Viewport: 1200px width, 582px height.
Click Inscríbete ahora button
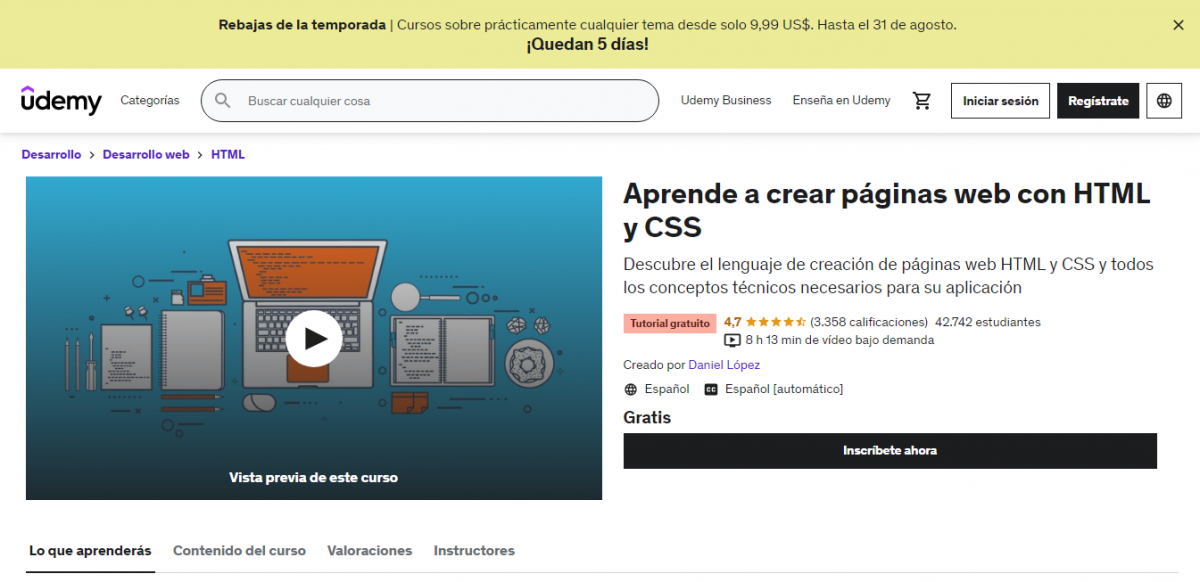(x=890, y=451)
